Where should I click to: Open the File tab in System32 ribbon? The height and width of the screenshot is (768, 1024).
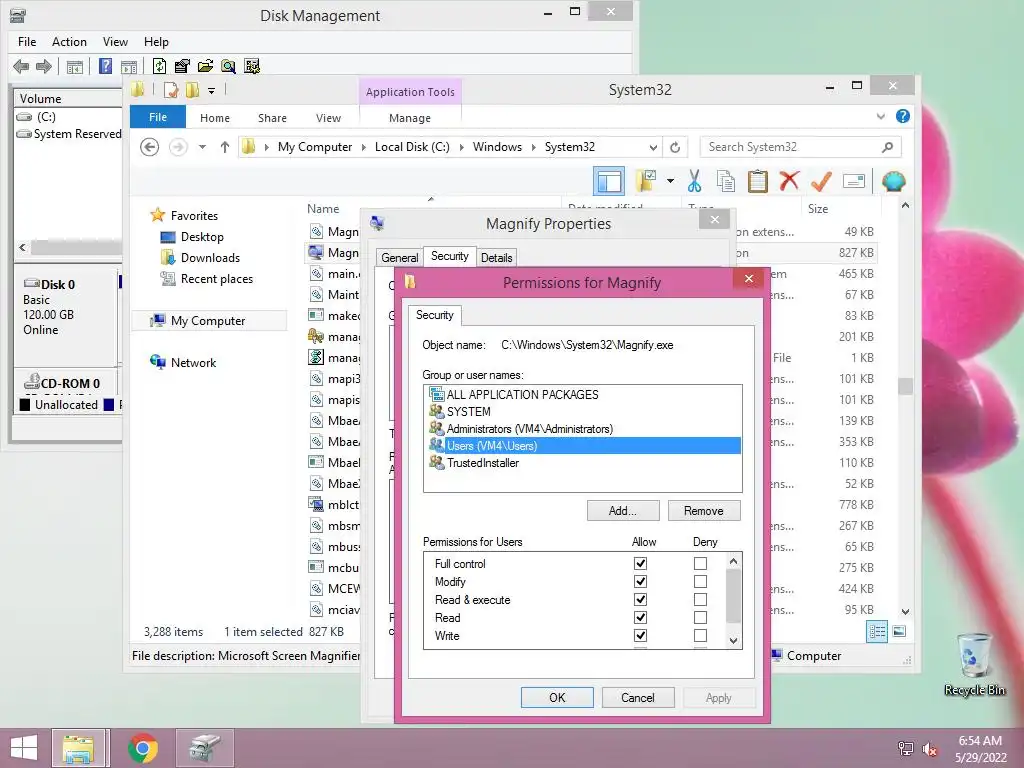pos(158,117)
